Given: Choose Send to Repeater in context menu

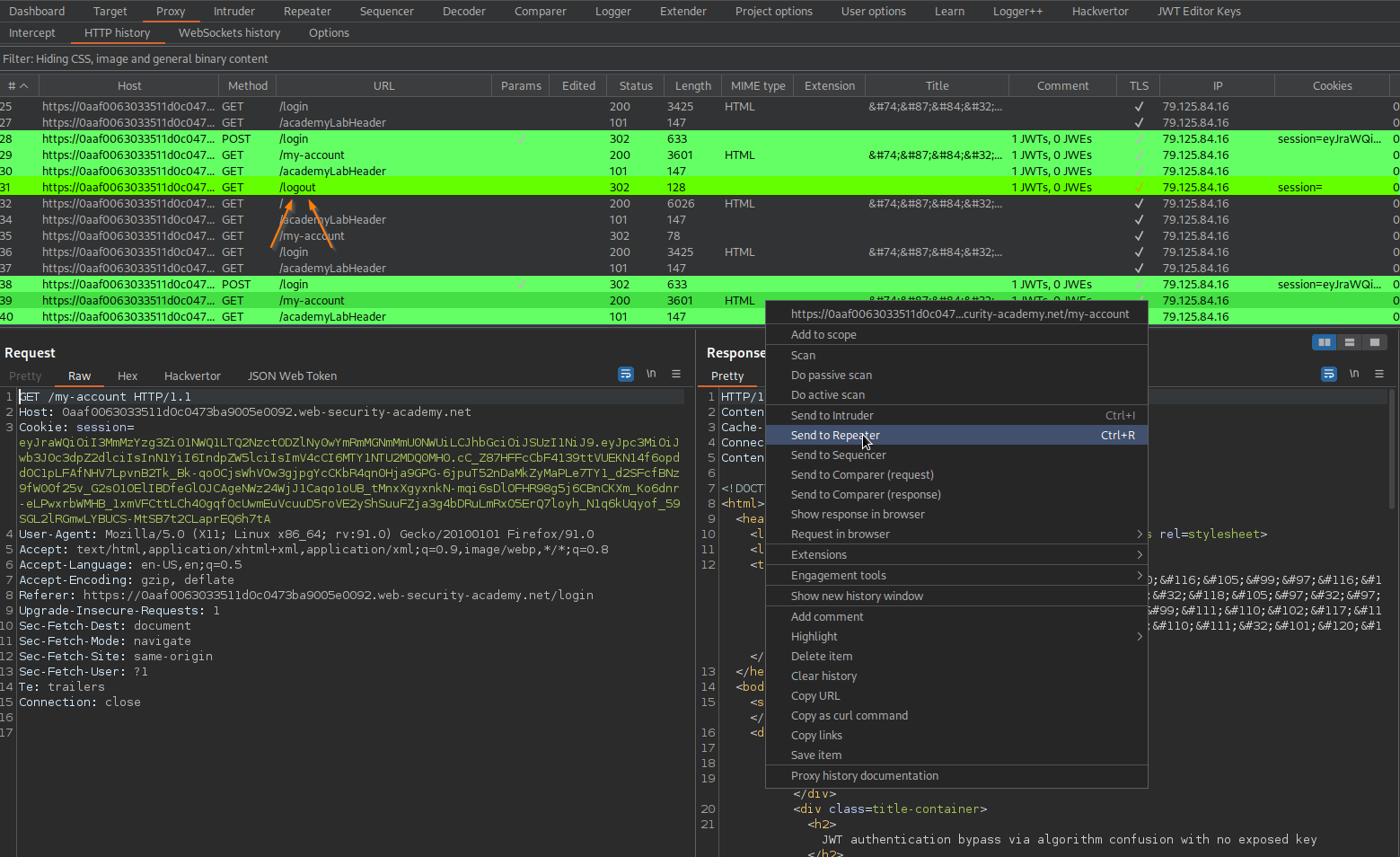Looking at the screenshot, I should pos(956,436).
